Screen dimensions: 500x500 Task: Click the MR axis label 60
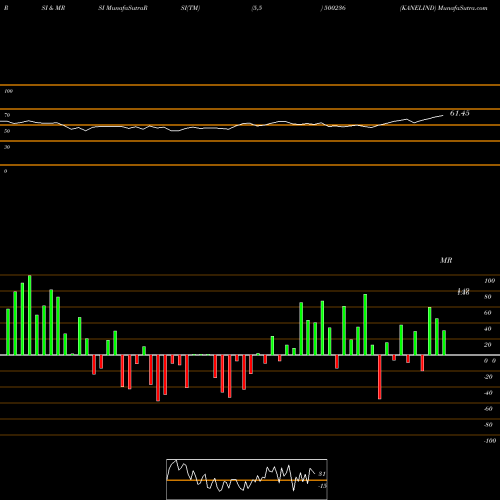[x=488, y=313]
